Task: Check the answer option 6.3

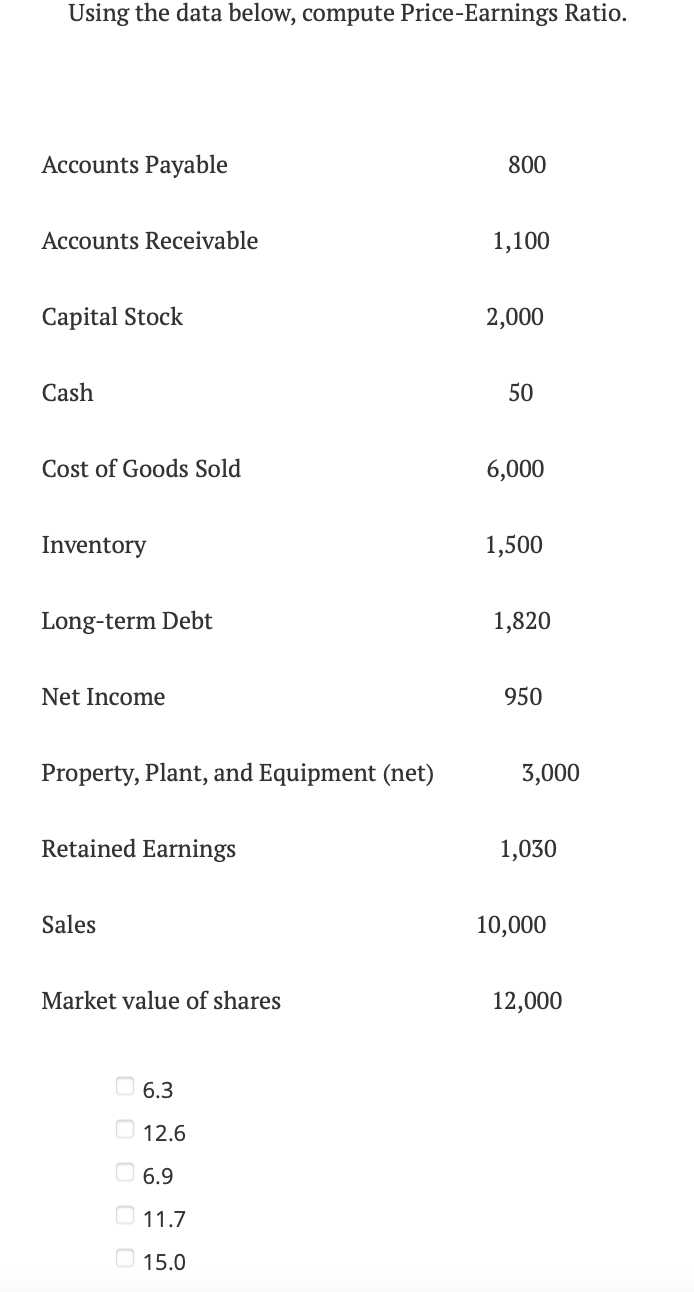Action: (x=124, y=1084)
